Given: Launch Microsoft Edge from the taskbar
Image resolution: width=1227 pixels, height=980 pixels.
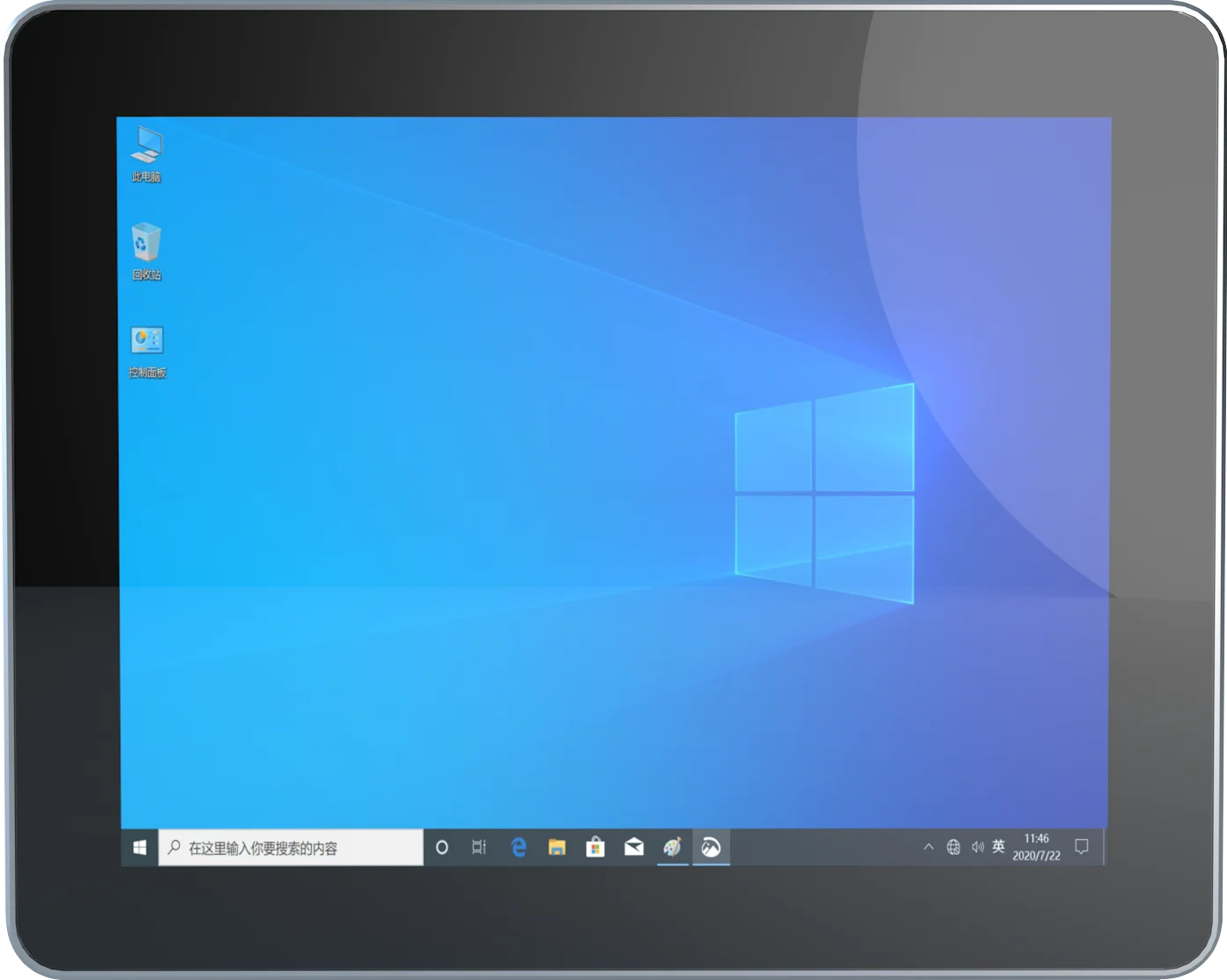Looking at the screenshot, I should click(518, 847).
